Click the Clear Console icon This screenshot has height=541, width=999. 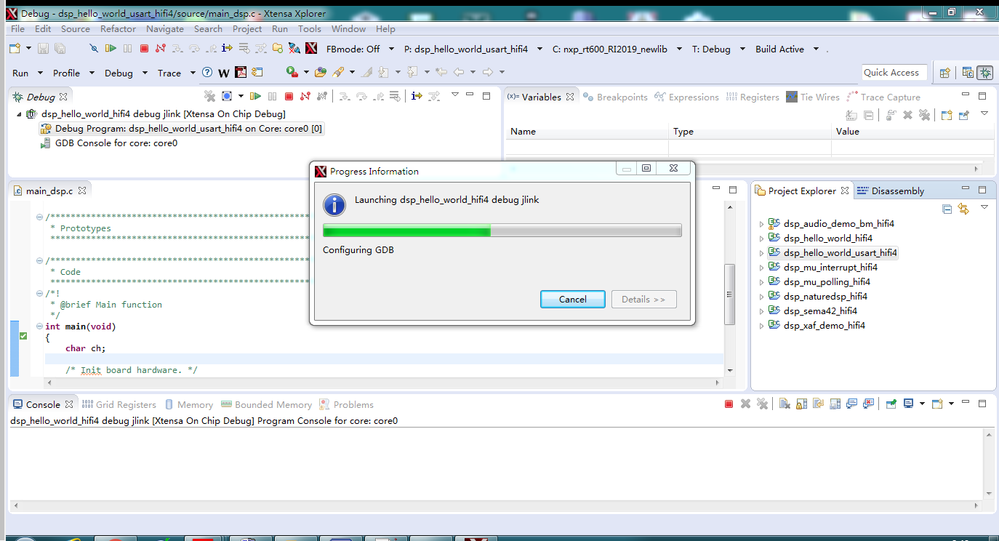click(784, 404)
